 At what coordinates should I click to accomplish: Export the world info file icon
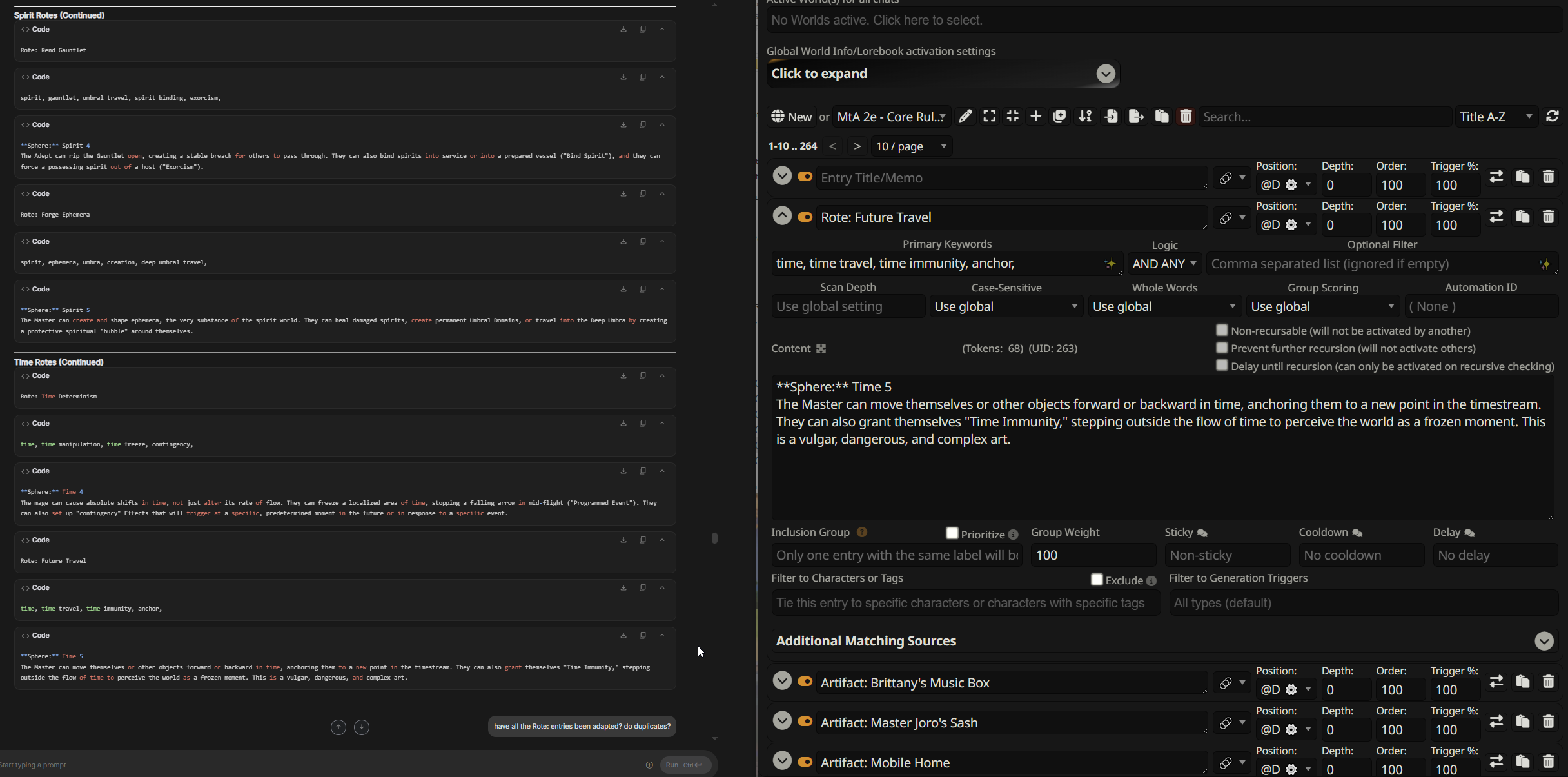point(1136,116)
